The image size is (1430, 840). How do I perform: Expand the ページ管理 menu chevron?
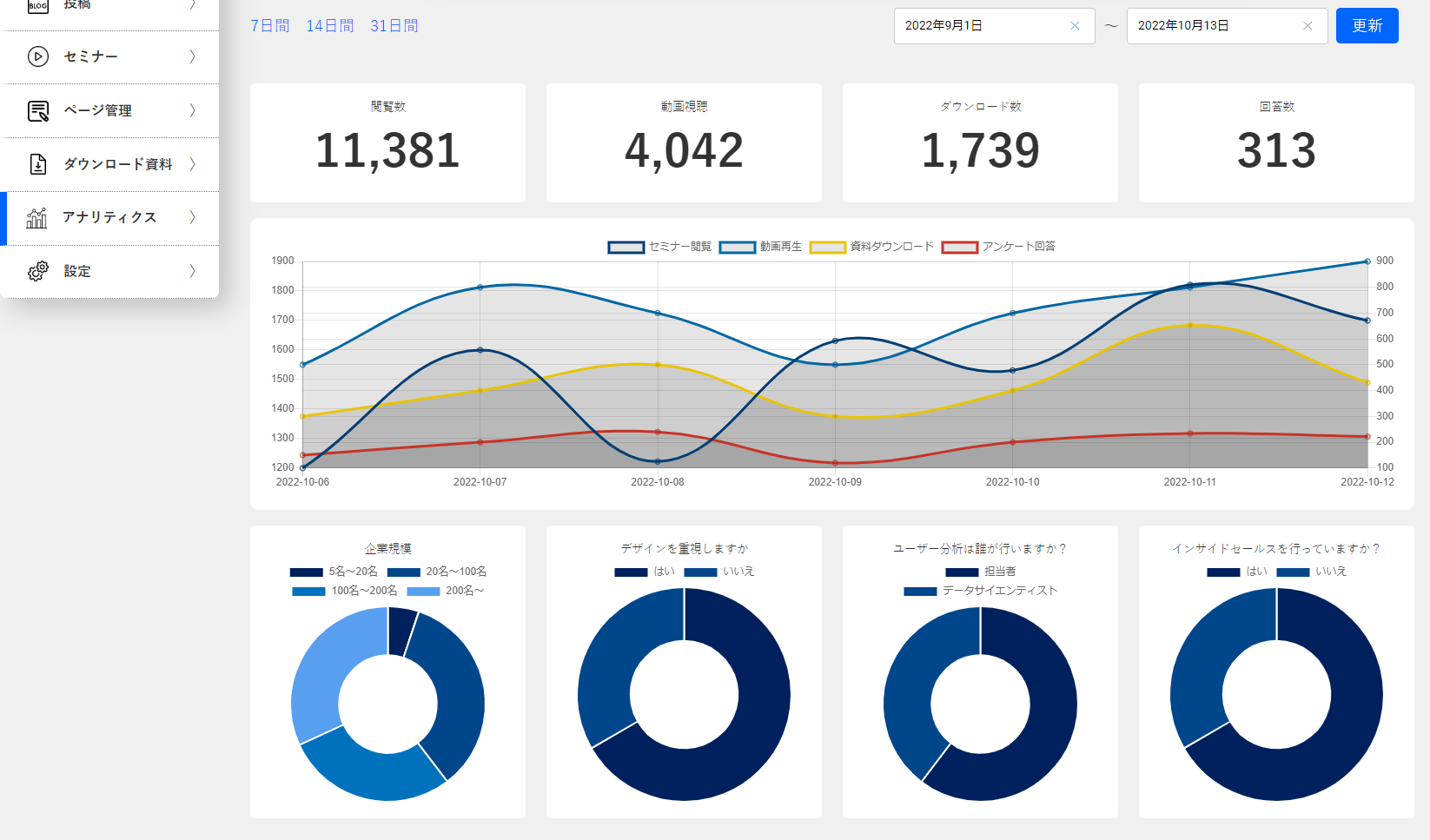pyautogui.click(x=193, y=110)
